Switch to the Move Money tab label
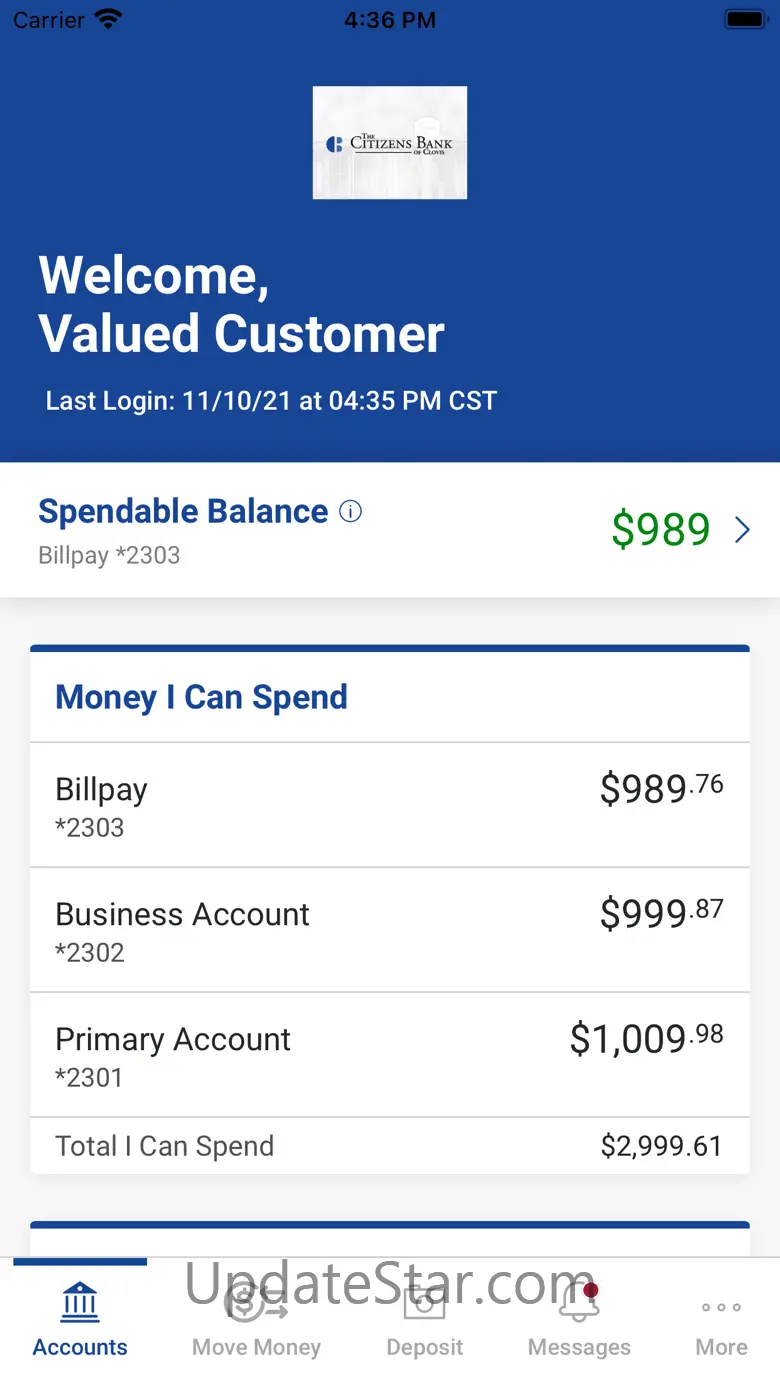 point(256,1347)
